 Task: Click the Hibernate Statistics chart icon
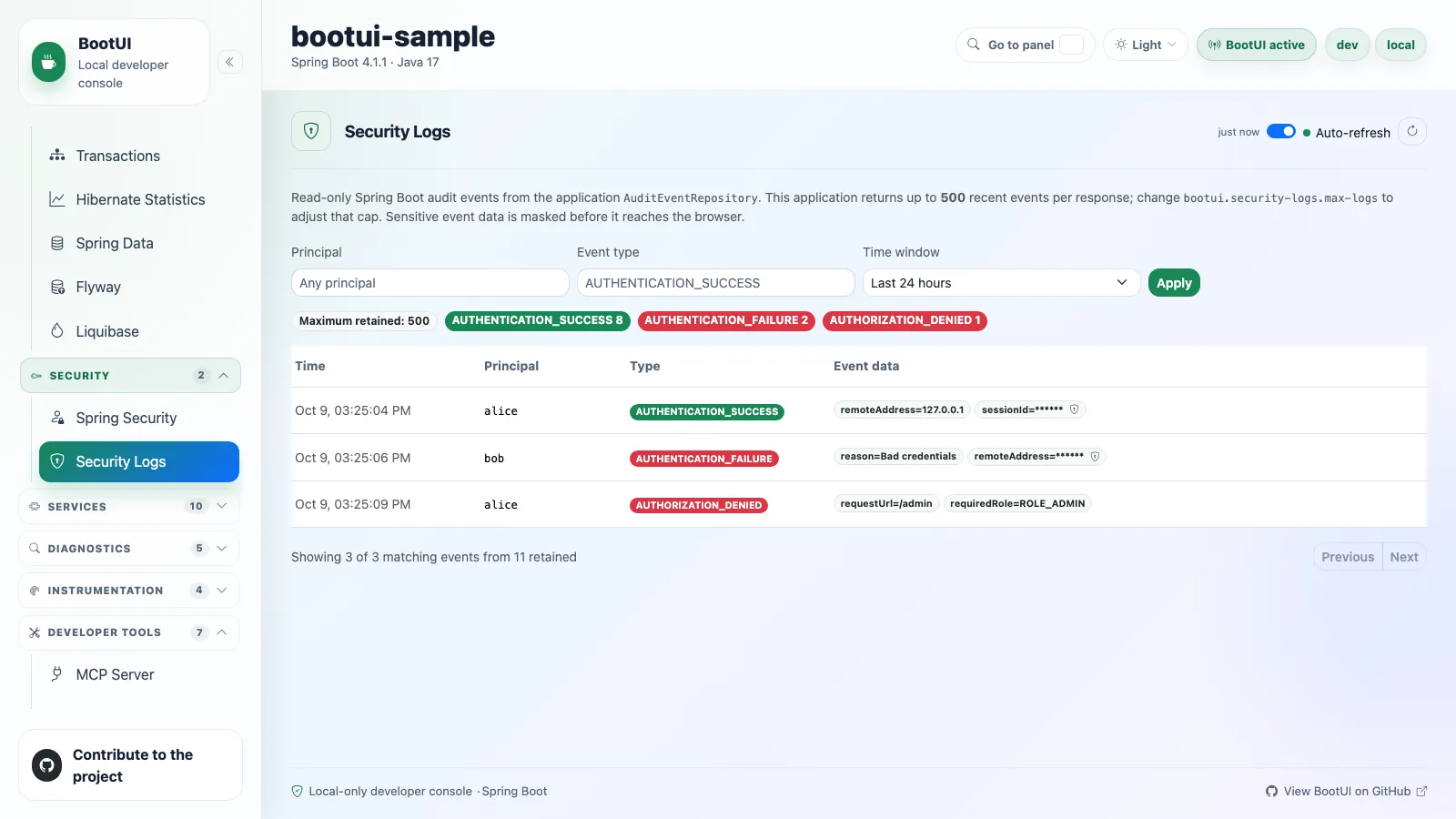[57, 199]
